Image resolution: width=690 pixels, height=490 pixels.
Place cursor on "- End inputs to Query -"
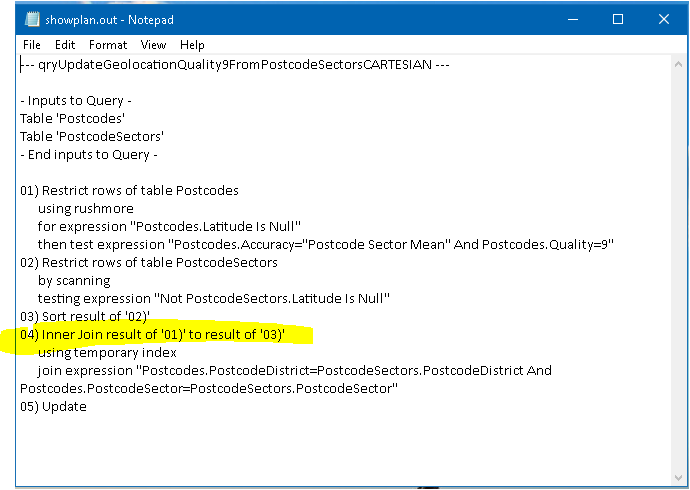89,154
